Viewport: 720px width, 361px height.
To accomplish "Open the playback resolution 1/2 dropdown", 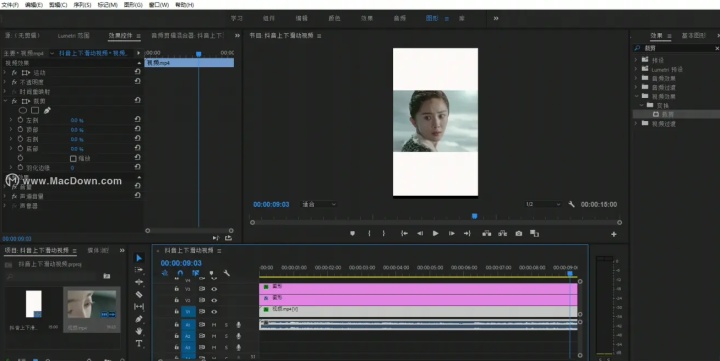I will coord(543,204).
